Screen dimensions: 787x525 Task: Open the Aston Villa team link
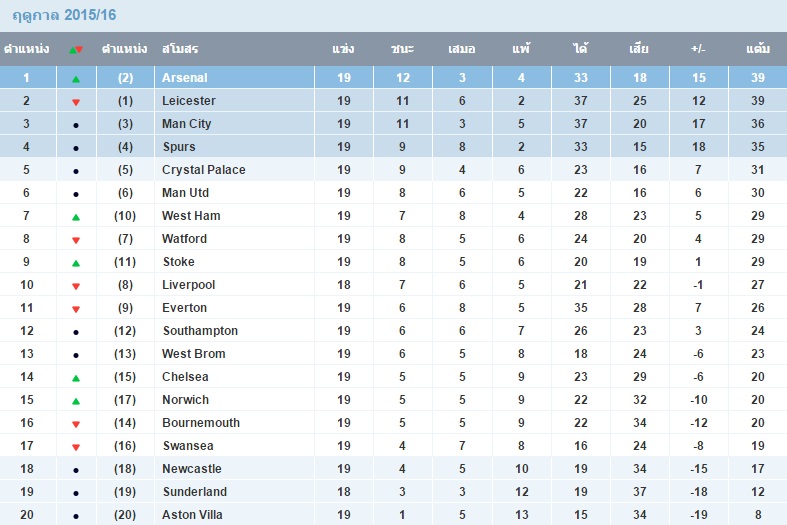[192, 514]
